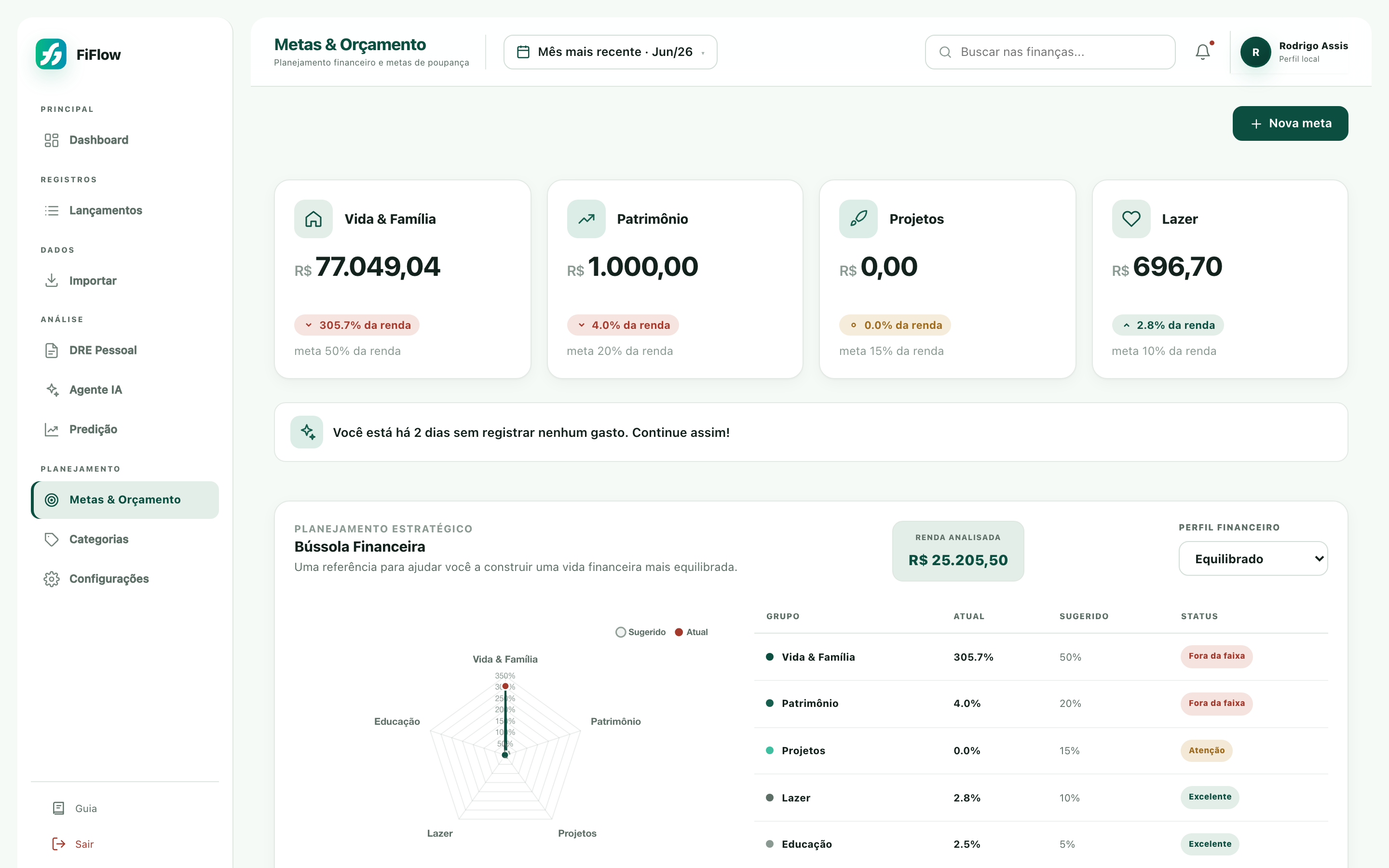Click the Predição chart icon
1389x868 pixels.
click(52, 429)
